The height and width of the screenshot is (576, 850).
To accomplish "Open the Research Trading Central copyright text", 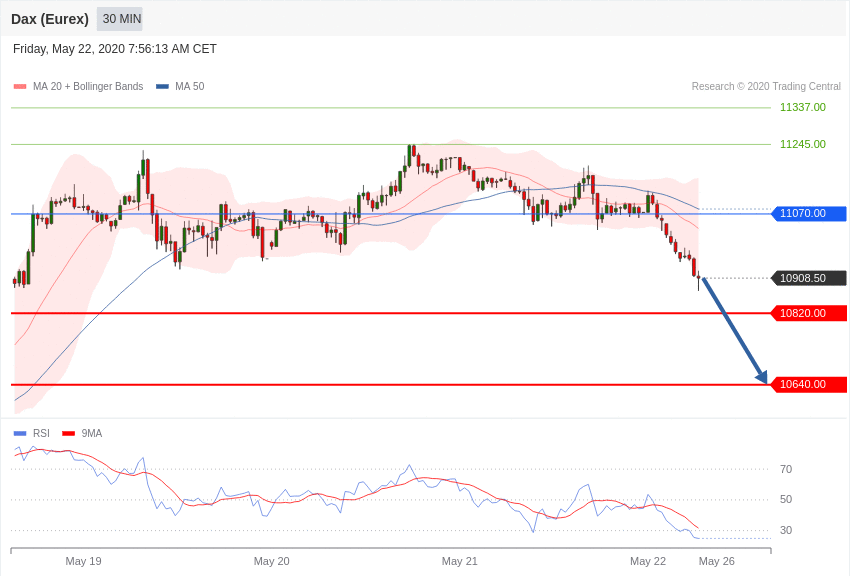I will click(766, 87).
